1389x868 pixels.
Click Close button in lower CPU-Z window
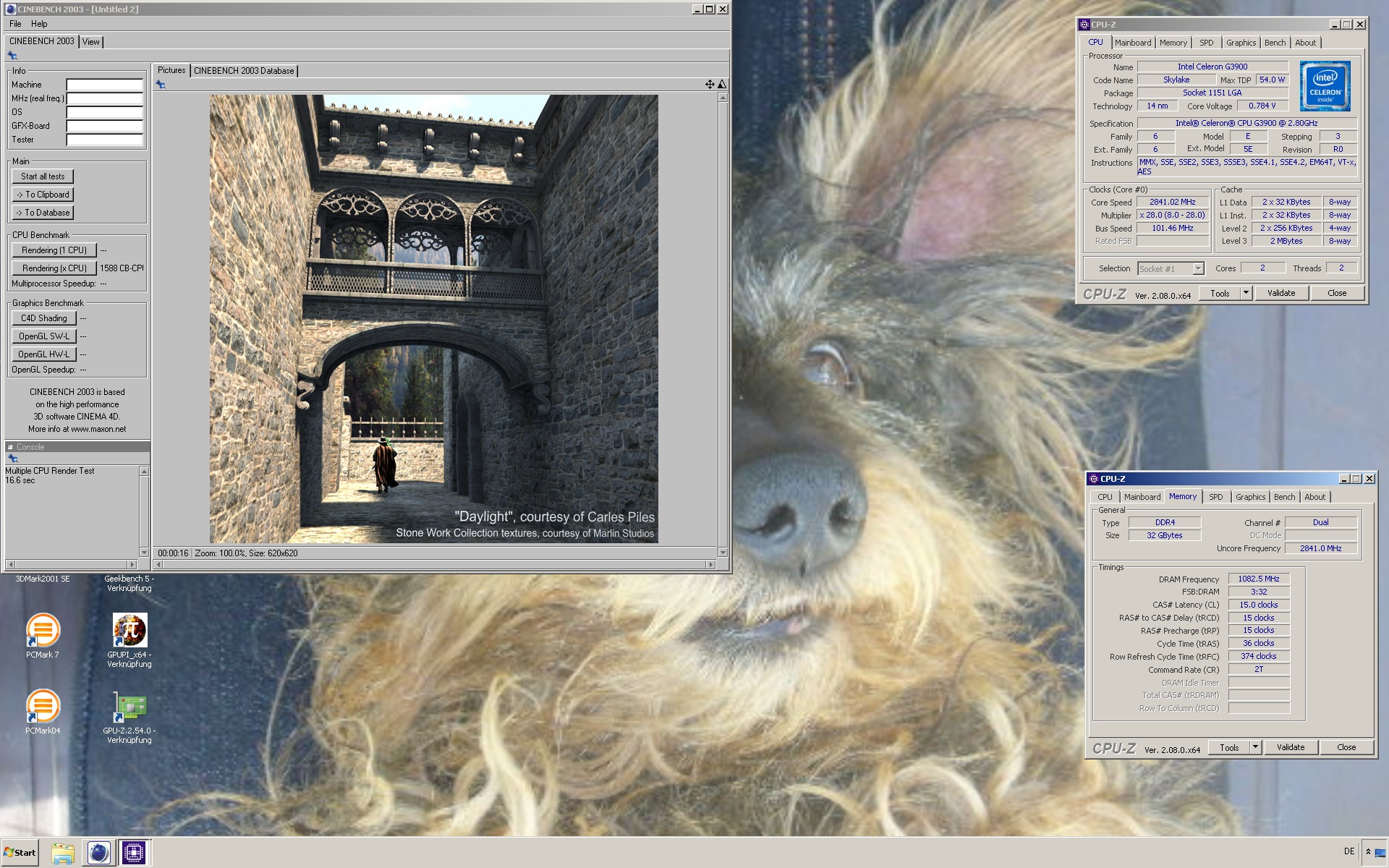click(x=1346, y=747)
